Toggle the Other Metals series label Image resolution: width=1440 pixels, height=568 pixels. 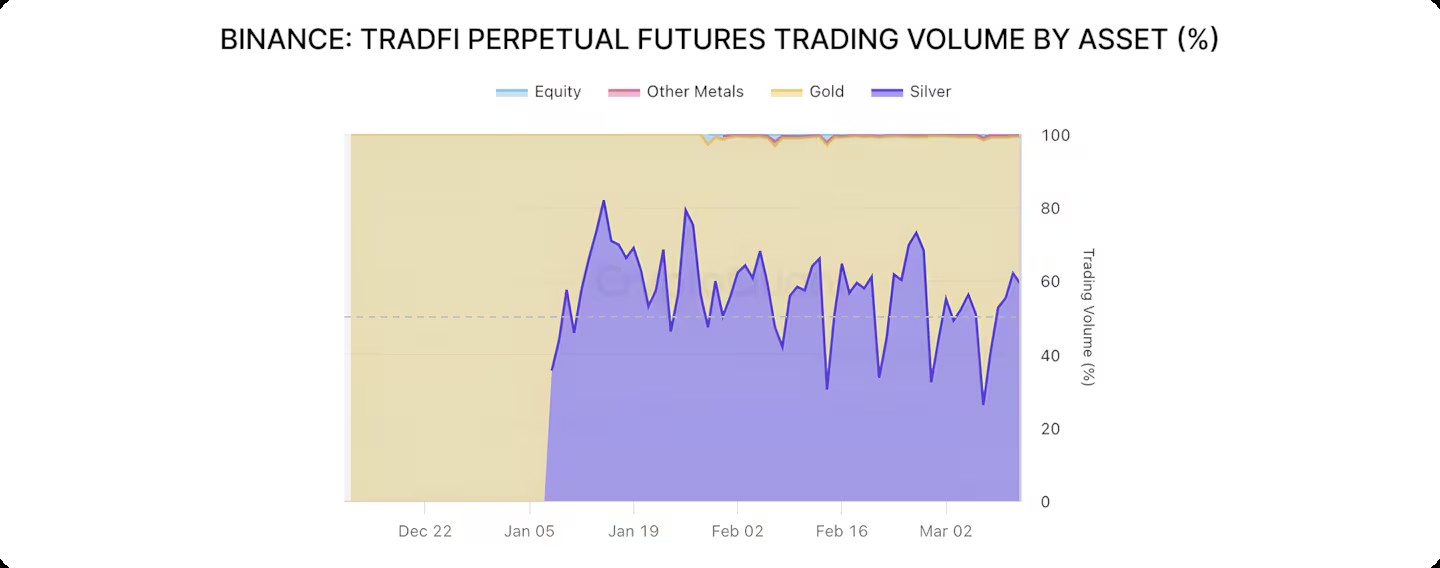pos(695,92)
